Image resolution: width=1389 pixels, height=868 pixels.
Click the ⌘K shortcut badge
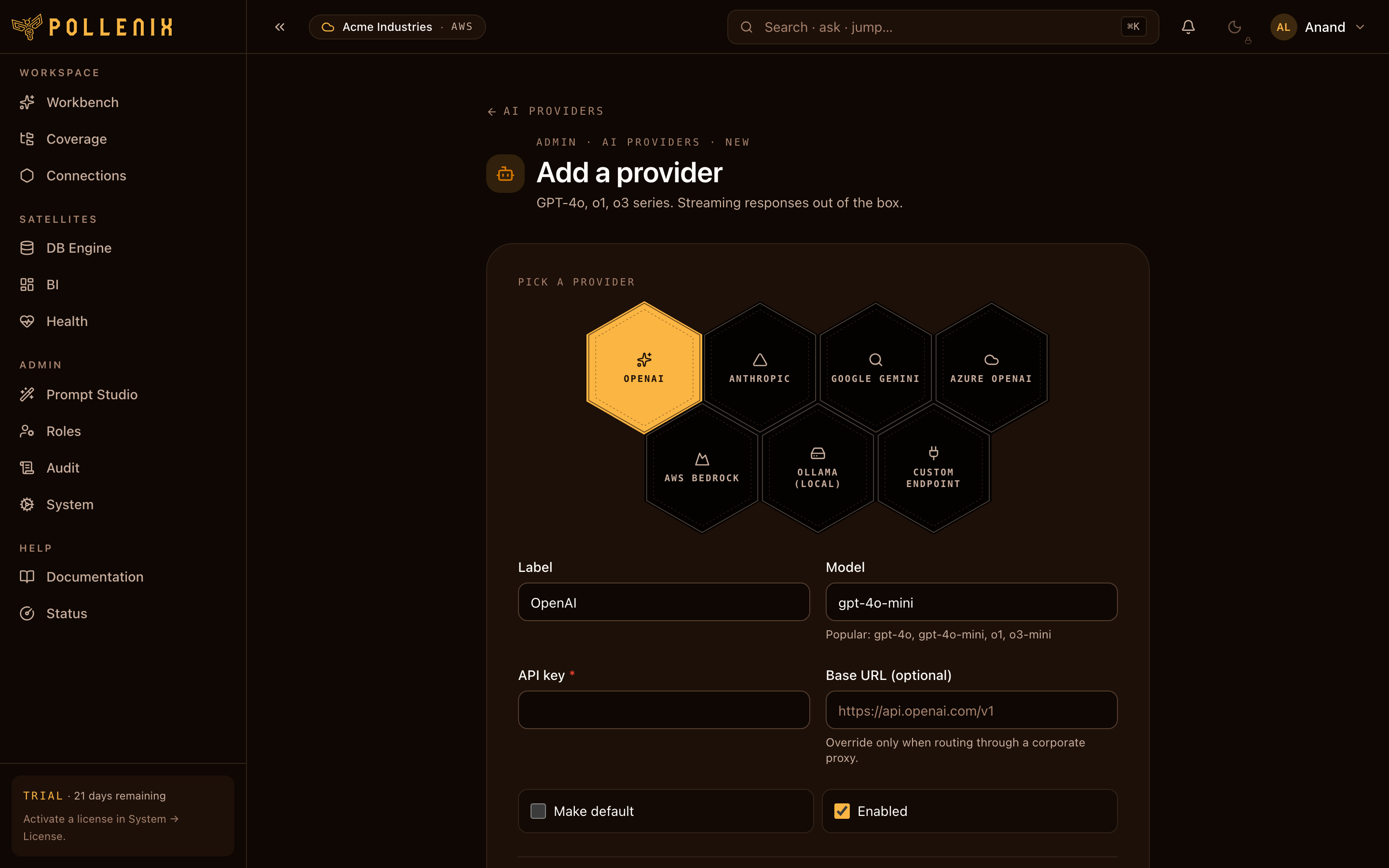tap(1133, 27)
